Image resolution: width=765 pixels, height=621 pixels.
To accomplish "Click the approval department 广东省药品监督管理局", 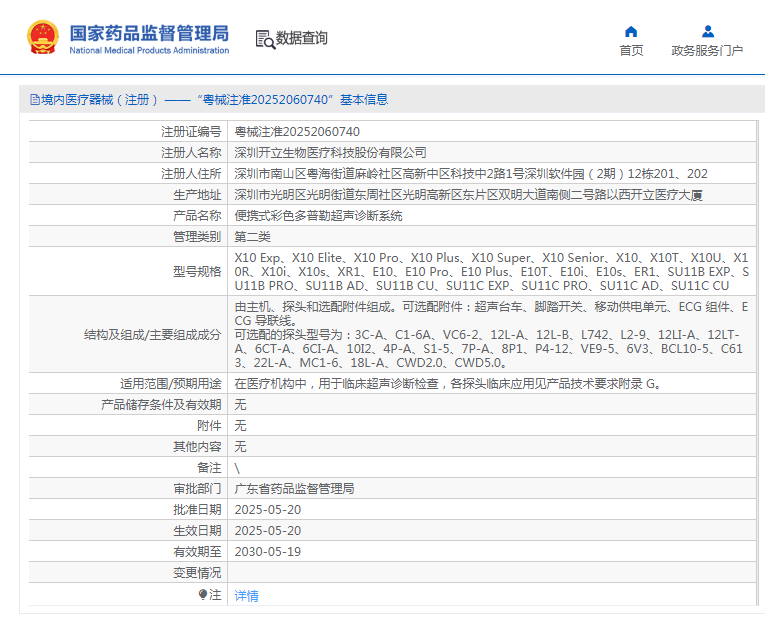I will [x=294, y=489].
